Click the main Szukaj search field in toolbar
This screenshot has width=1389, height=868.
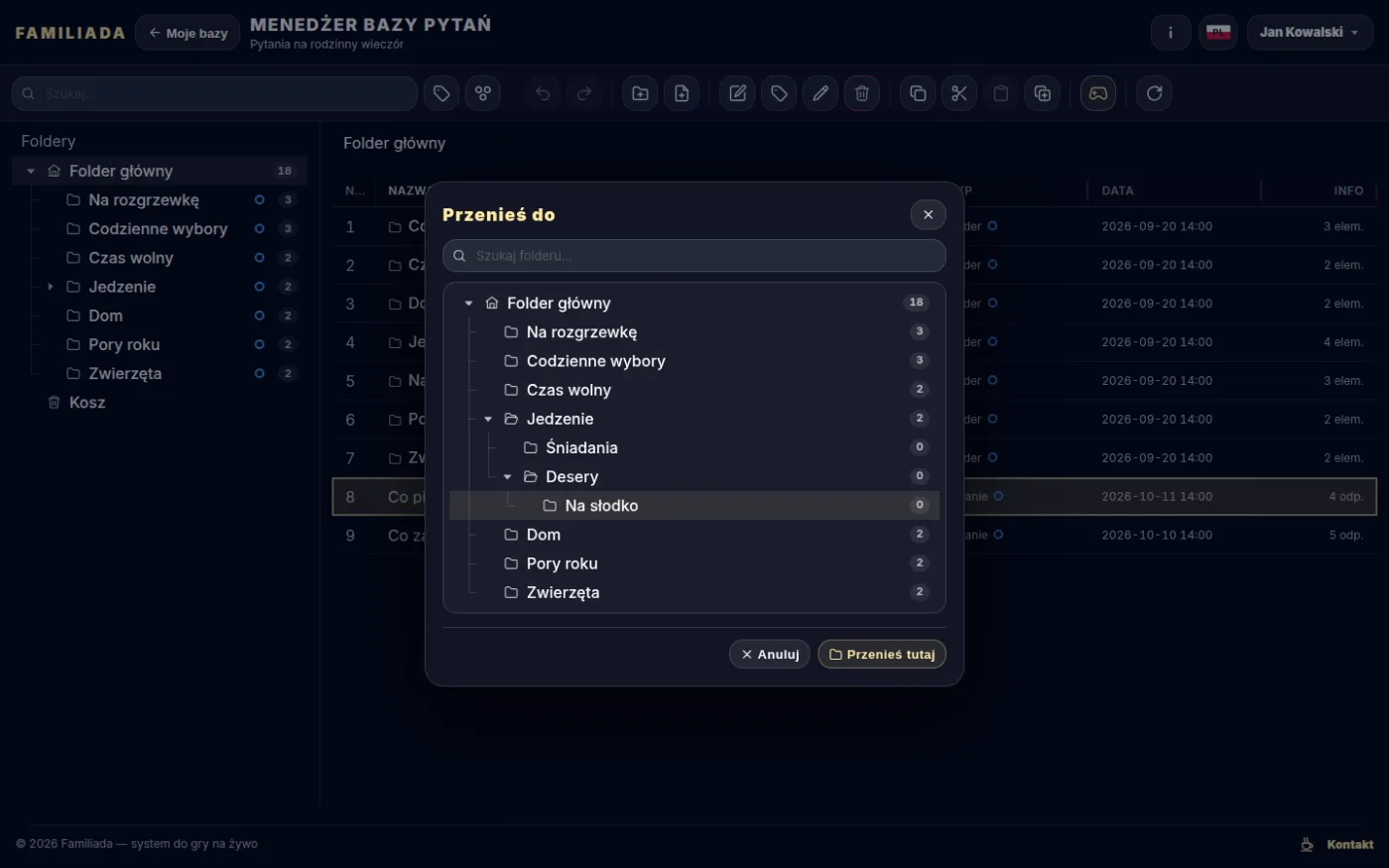pyautogui.click(x=214, y=93)
